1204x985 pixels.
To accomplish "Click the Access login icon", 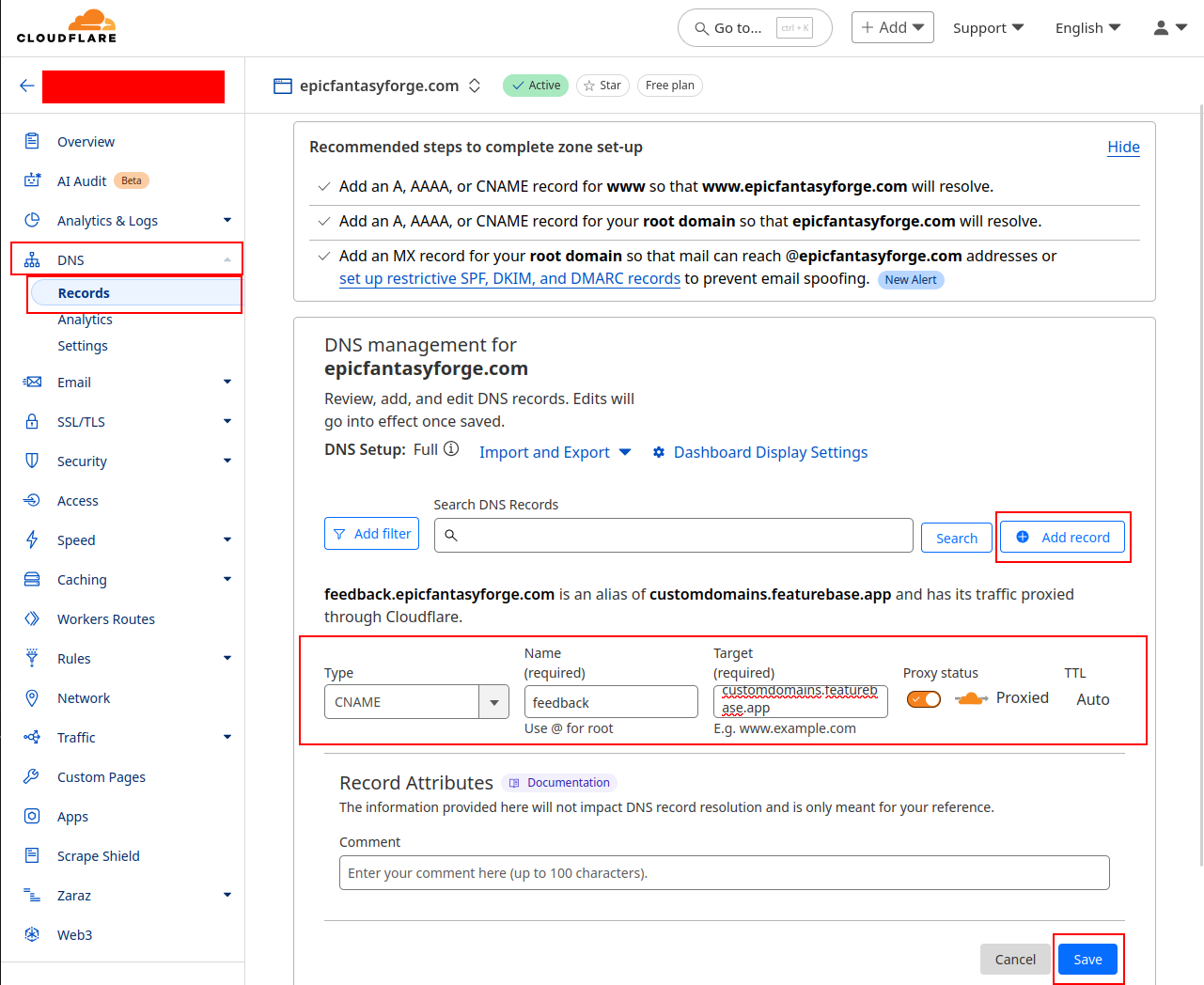I will point(32,500).
